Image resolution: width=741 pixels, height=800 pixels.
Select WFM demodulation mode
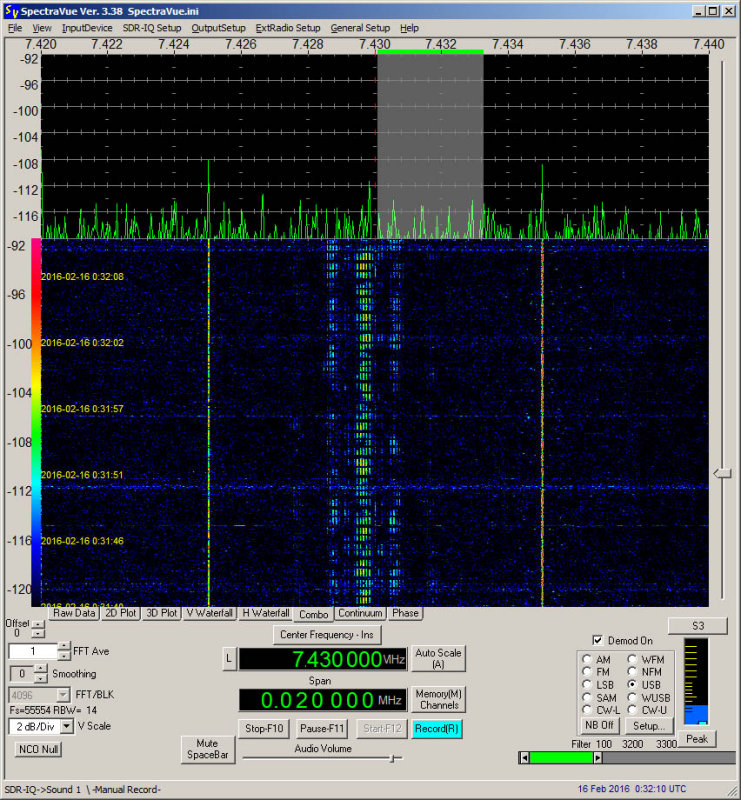click(632, 659)
